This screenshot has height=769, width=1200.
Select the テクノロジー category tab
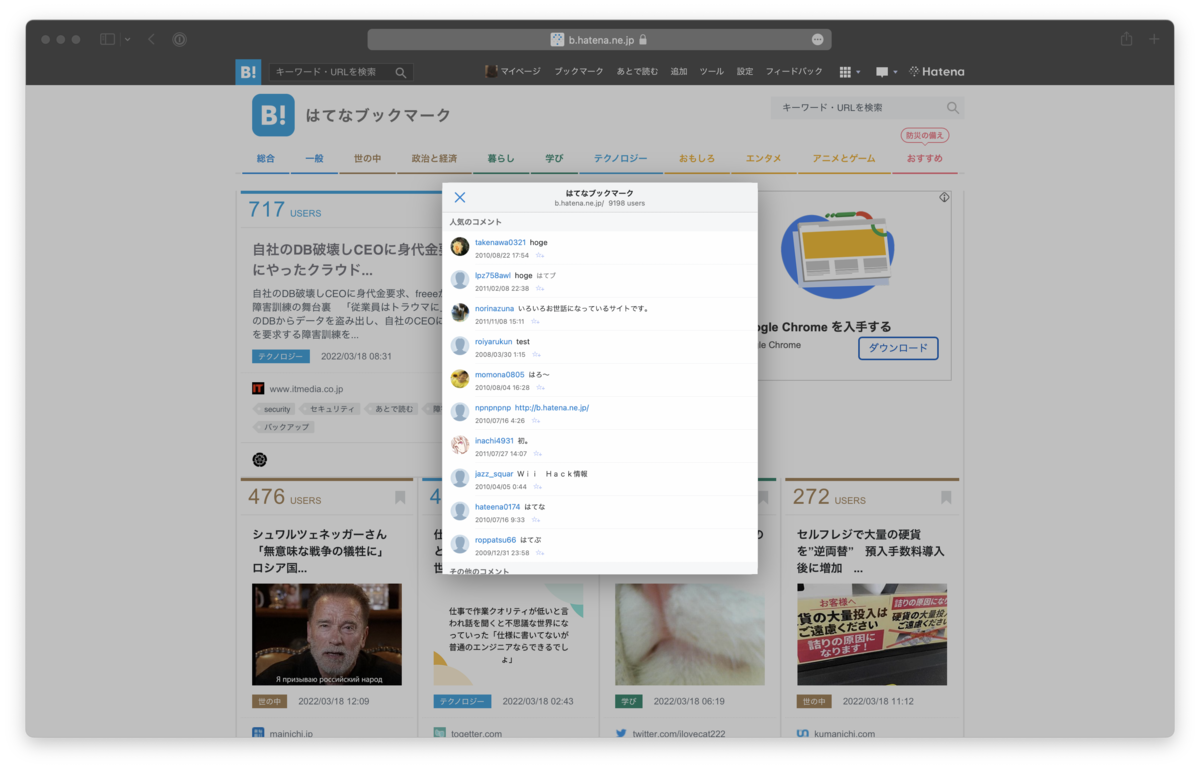pyautogui.click(x=621, y=159)
